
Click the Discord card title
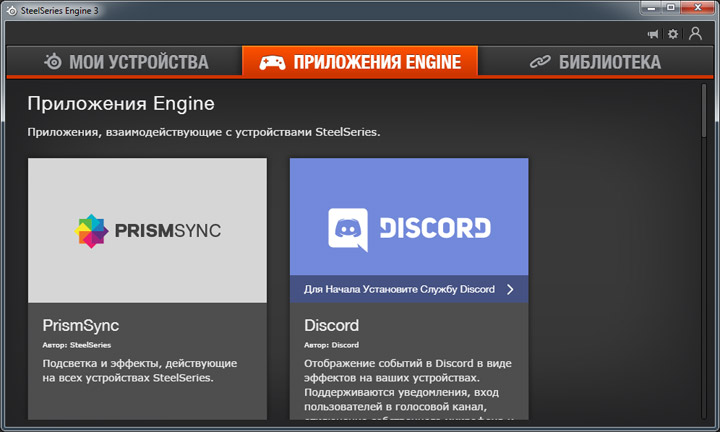(x=332, y=325)
